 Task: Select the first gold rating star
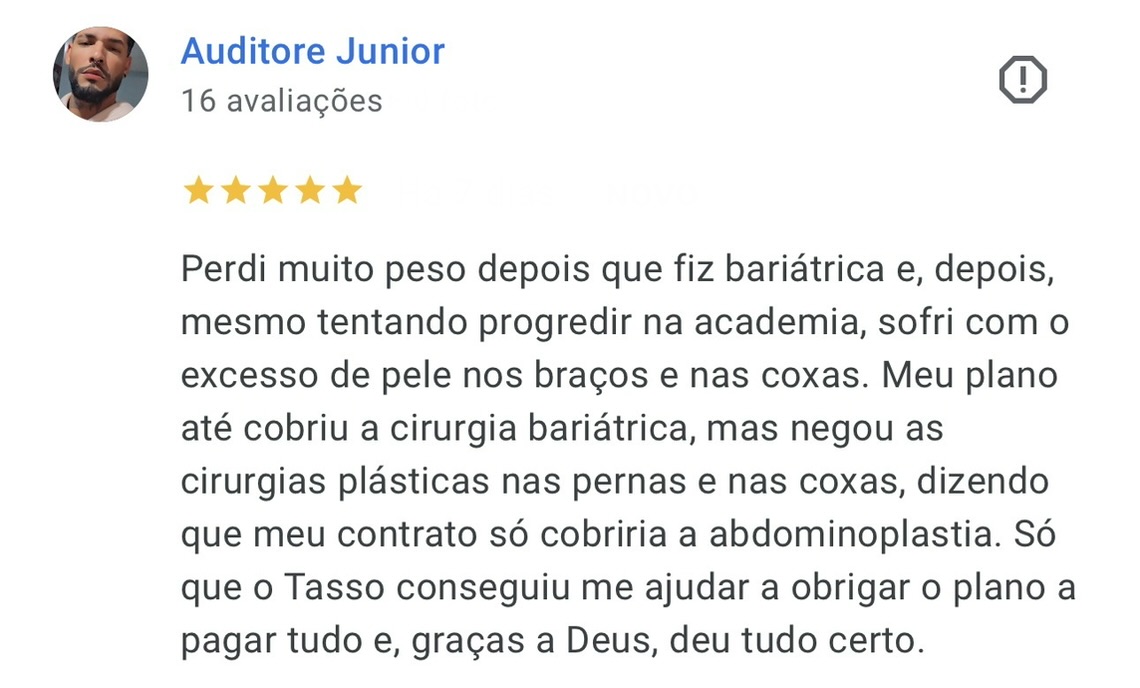point(197,190)
